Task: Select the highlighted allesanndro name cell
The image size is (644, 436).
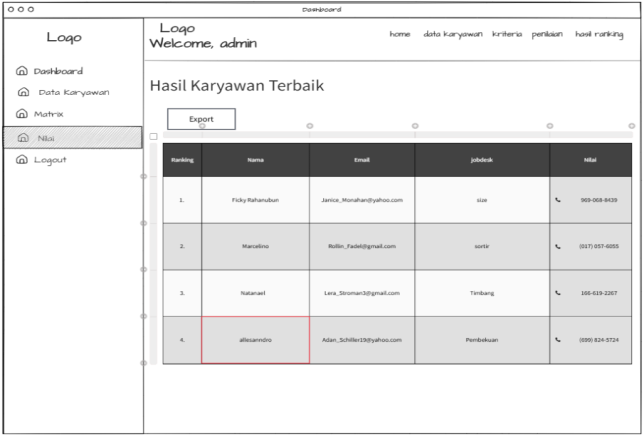Action: point(255,340)
